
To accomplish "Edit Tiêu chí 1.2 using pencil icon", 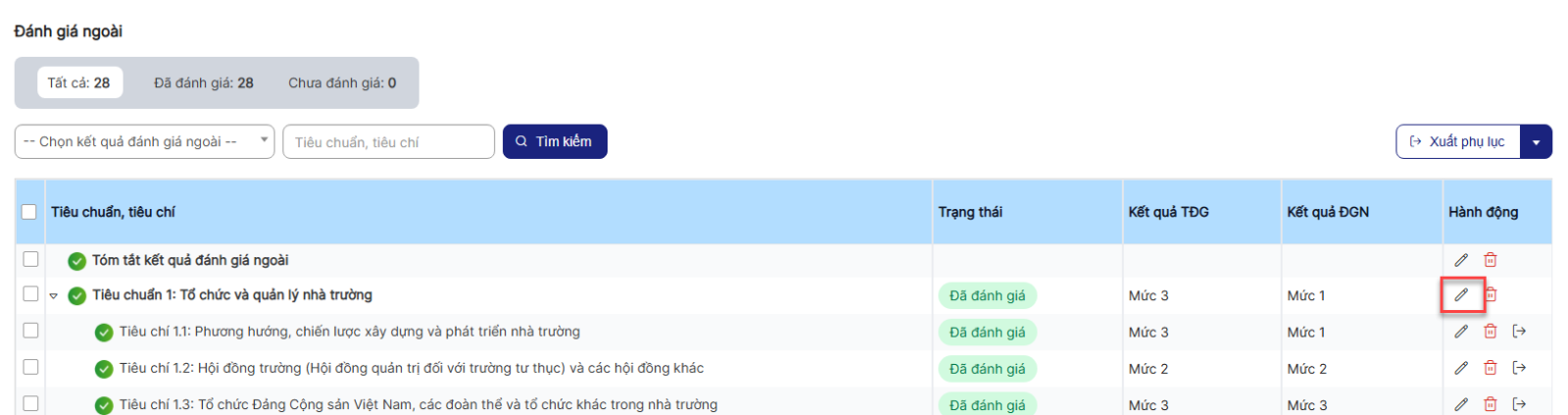I will point(1461,368).
